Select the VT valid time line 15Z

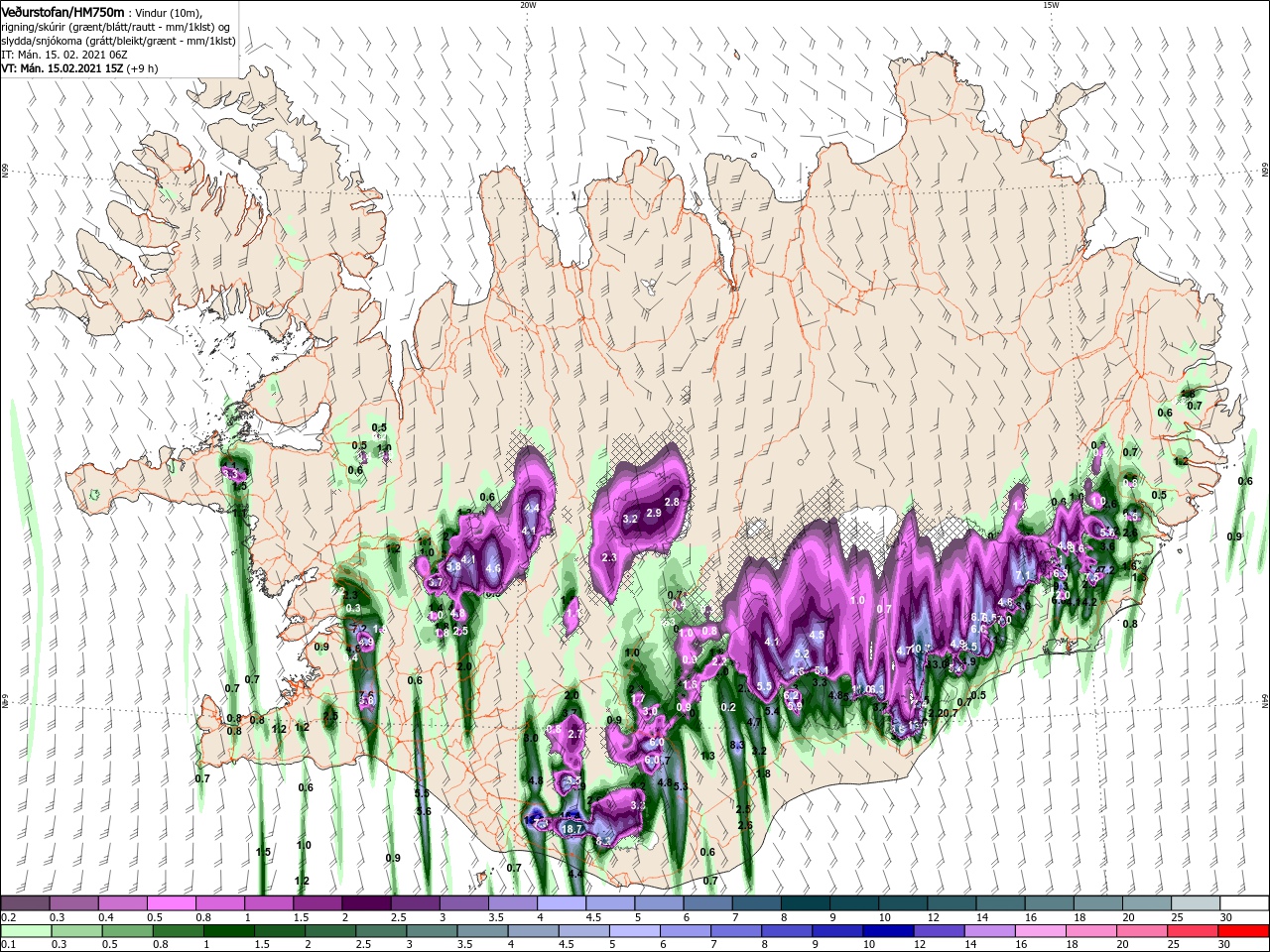(80, 68)
